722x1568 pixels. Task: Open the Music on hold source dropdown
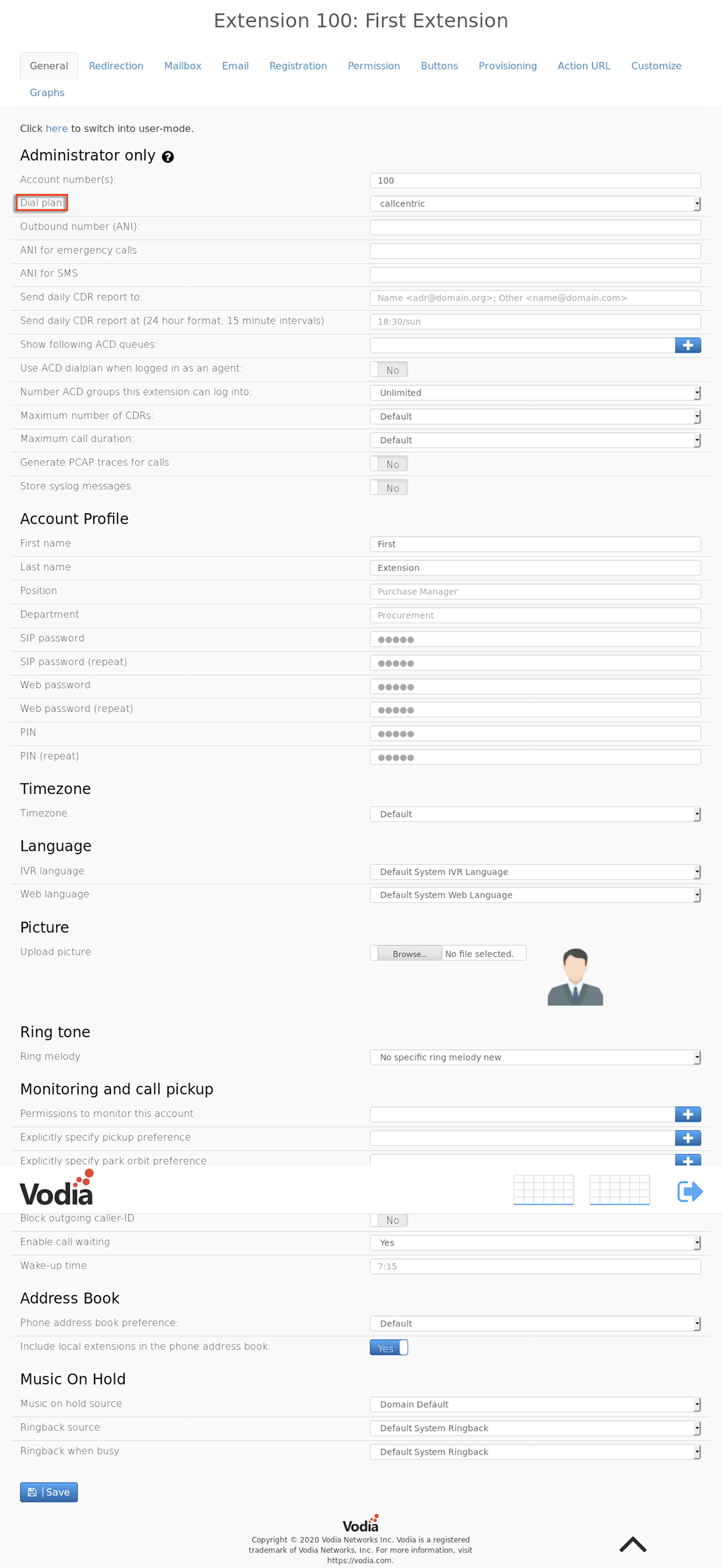tap(535, 1404)
